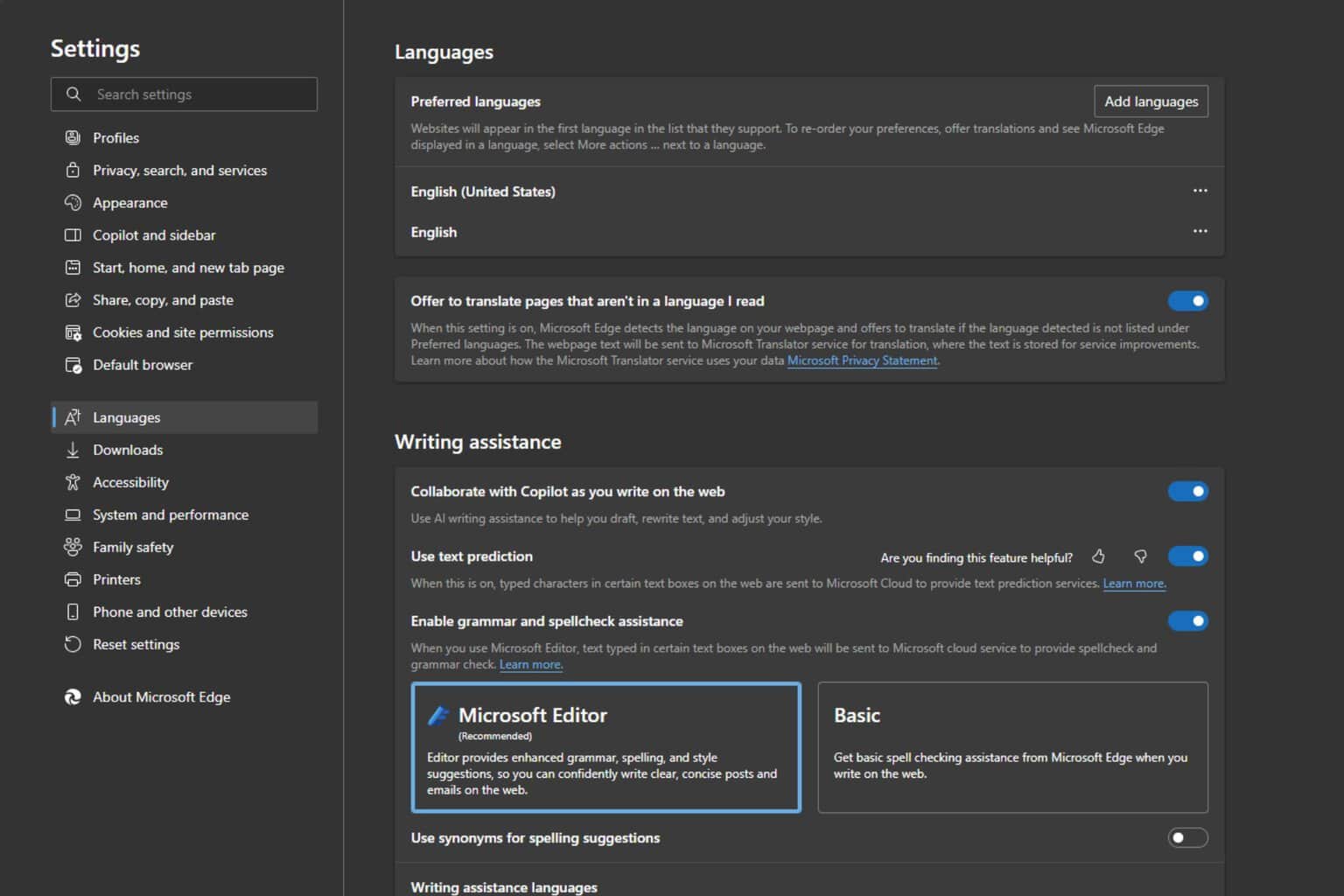Click "Are you finding this feature helpful?" text
The image size is (1344, 896).
tap(976, 557)
